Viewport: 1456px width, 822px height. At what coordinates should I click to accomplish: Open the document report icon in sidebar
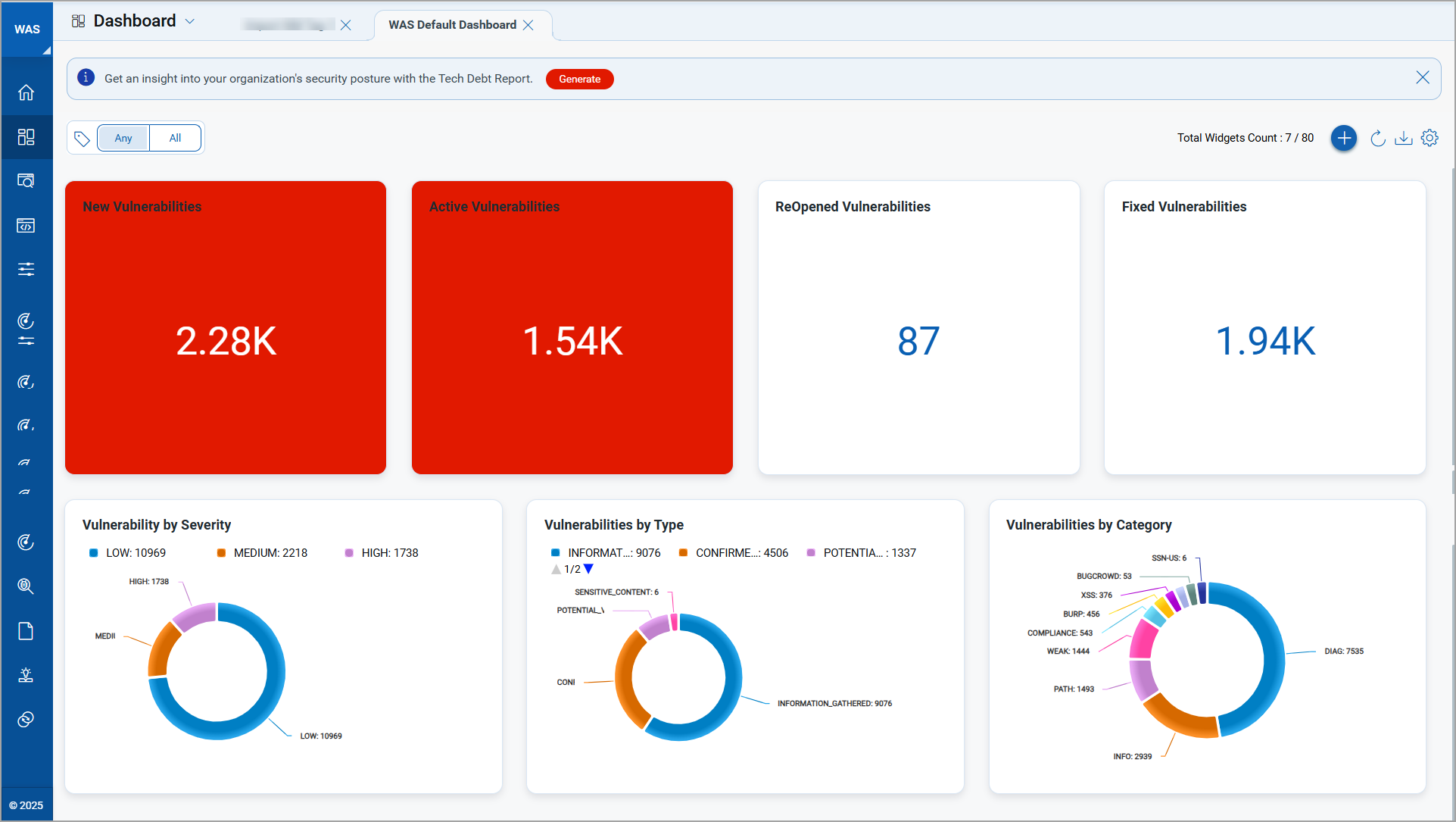tap(27, 631)
